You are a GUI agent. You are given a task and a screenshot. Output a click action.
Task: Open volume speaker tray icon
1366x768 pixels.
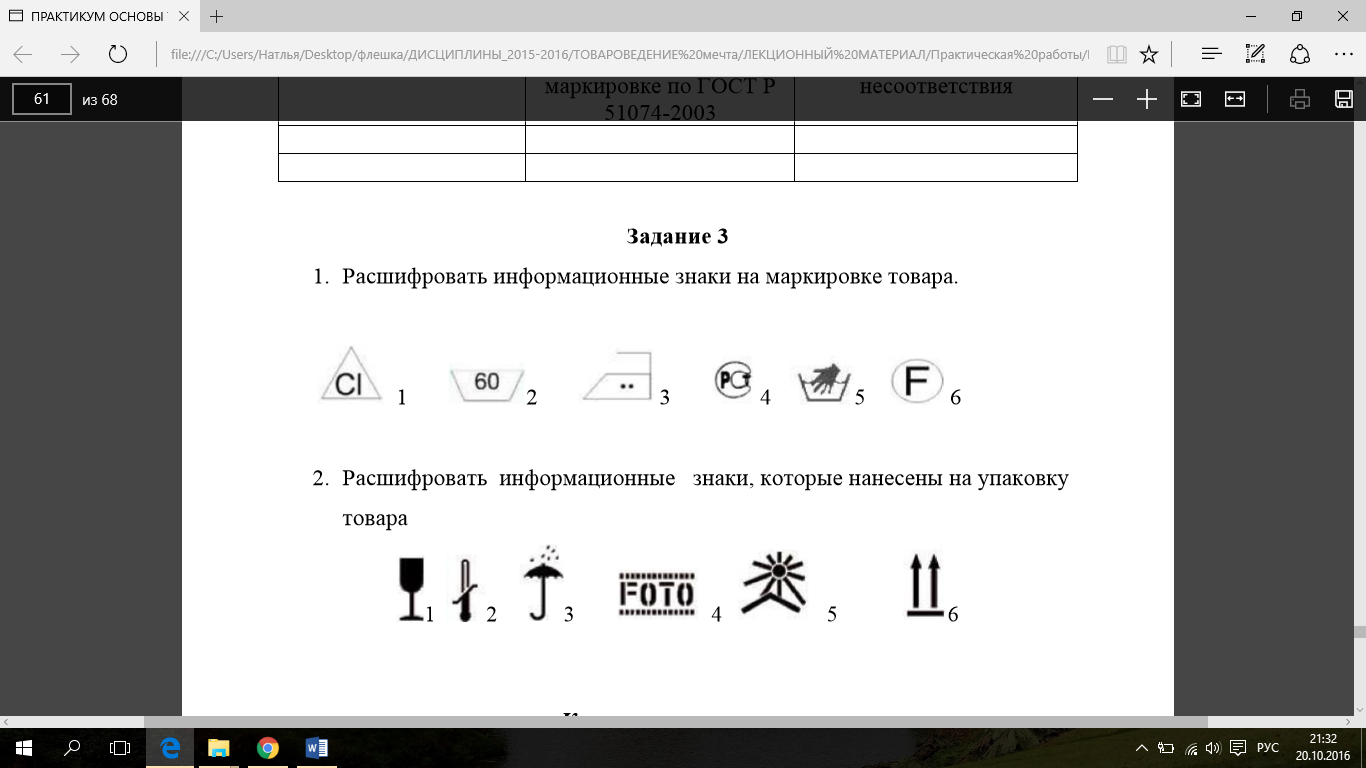click(1212, 748)
